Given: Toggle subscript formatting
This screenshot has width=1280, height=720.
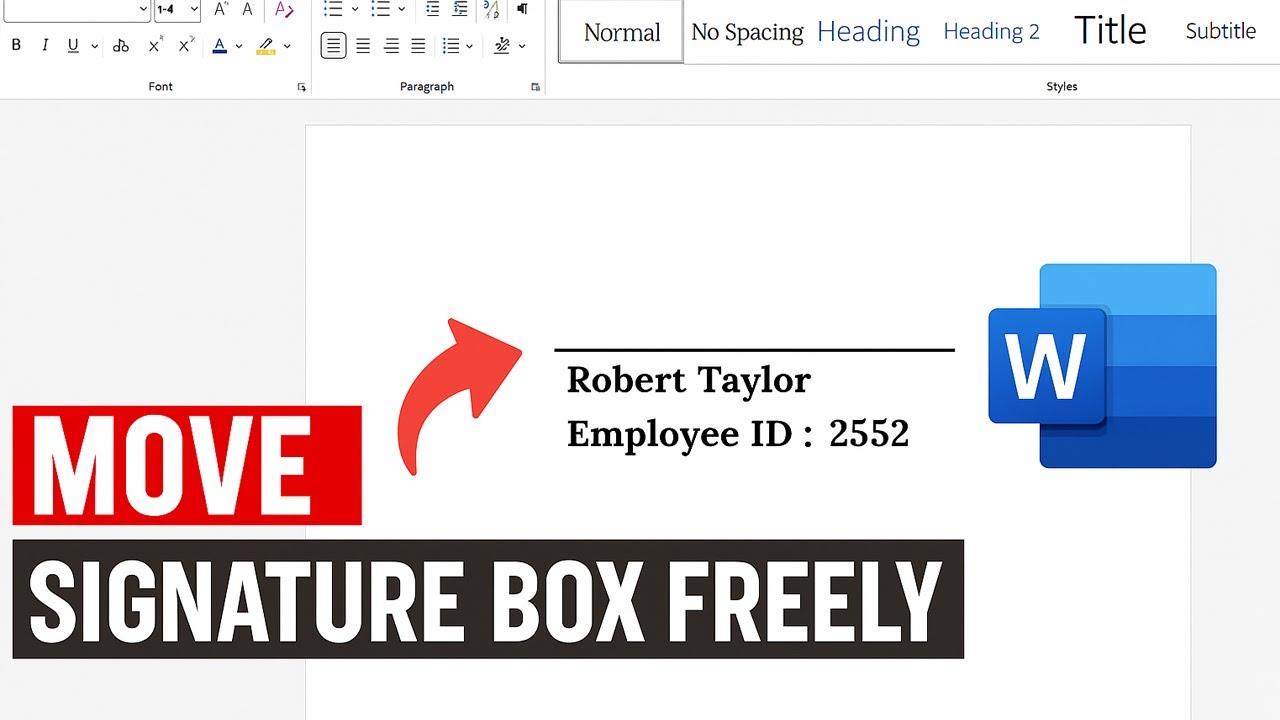Looking at the screenshot, I should [154, 46].
